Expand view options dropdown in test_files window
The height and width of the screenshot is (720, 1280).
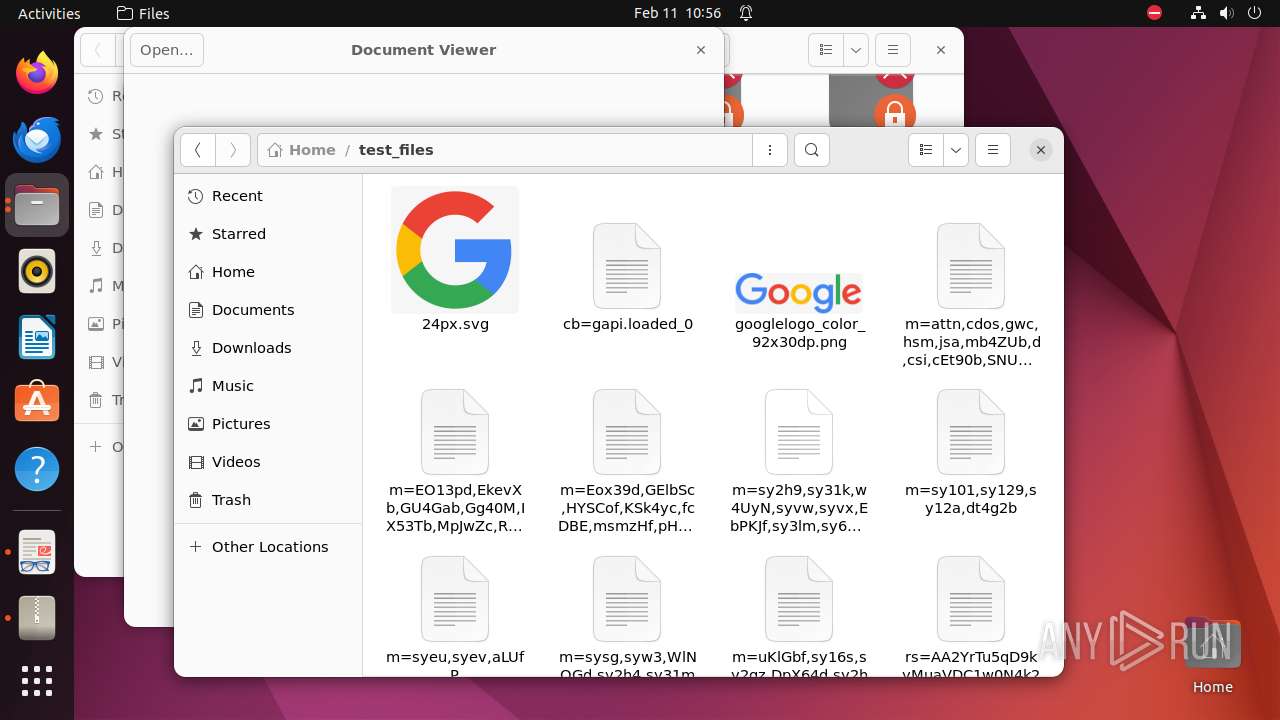point(956,150)
